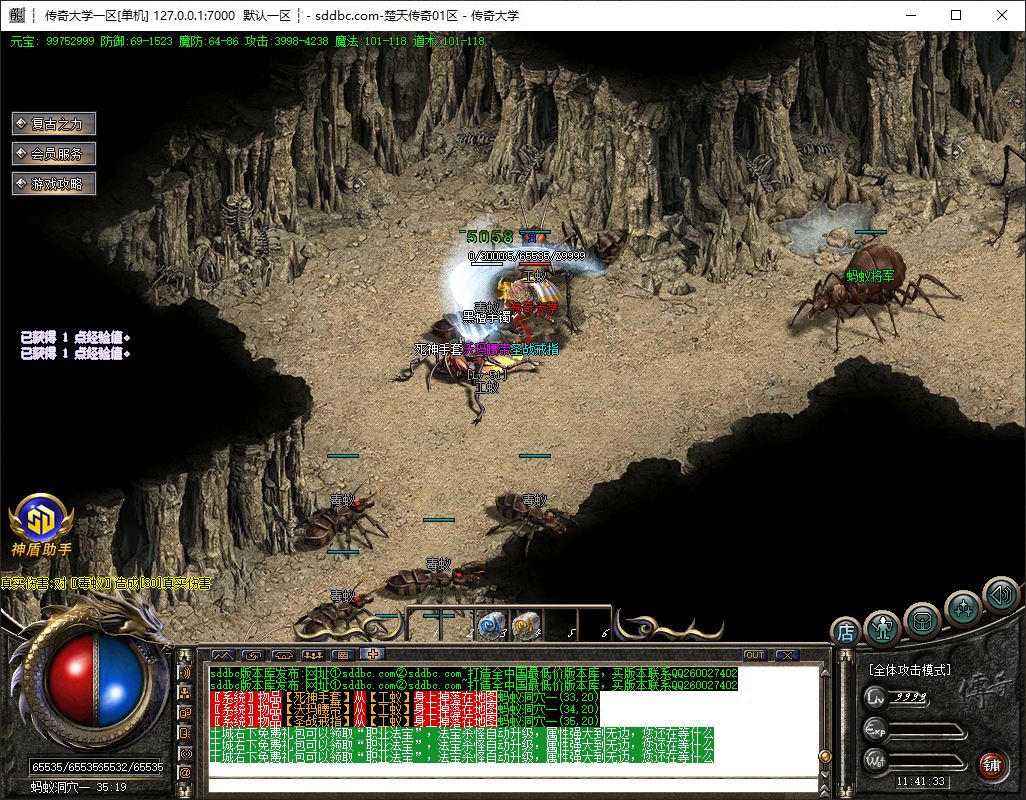Click the chat scrollbar up arrow
This screenshot has height=800, width=1026.
pos(824,672)
